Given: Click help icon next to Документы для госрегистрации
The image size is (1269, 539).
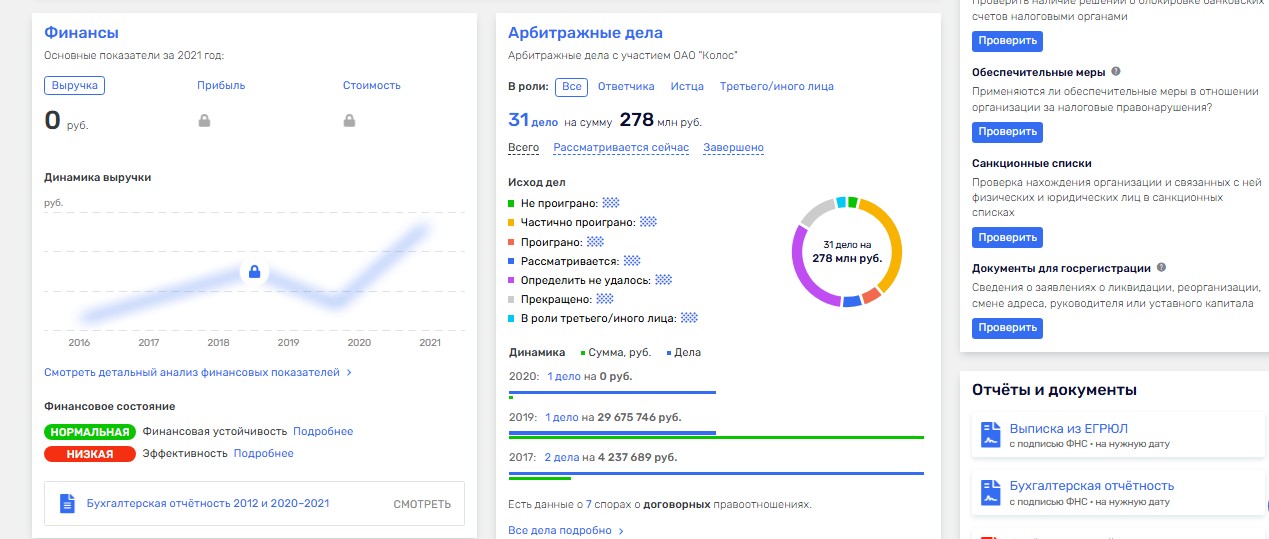Looking at the screenshot, I should (1161, 268).
